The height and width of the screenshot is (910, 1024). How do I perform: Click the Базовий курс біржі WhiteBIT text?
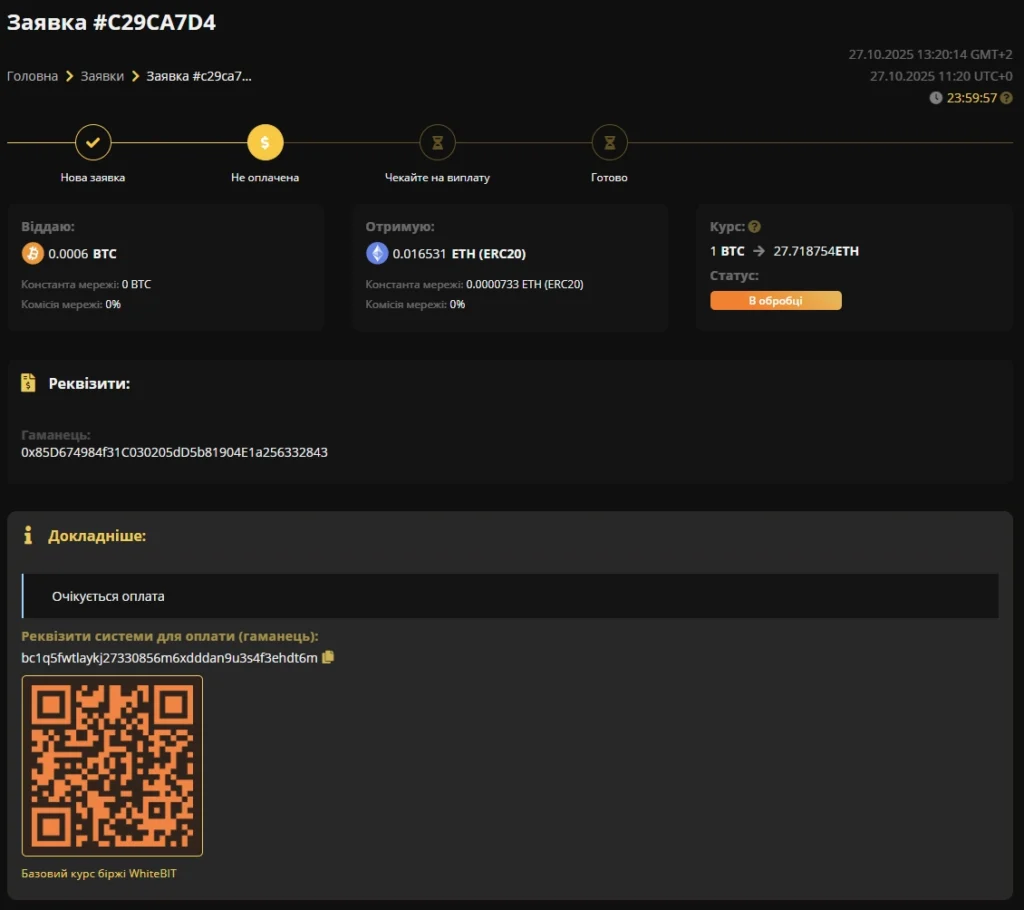99,873
